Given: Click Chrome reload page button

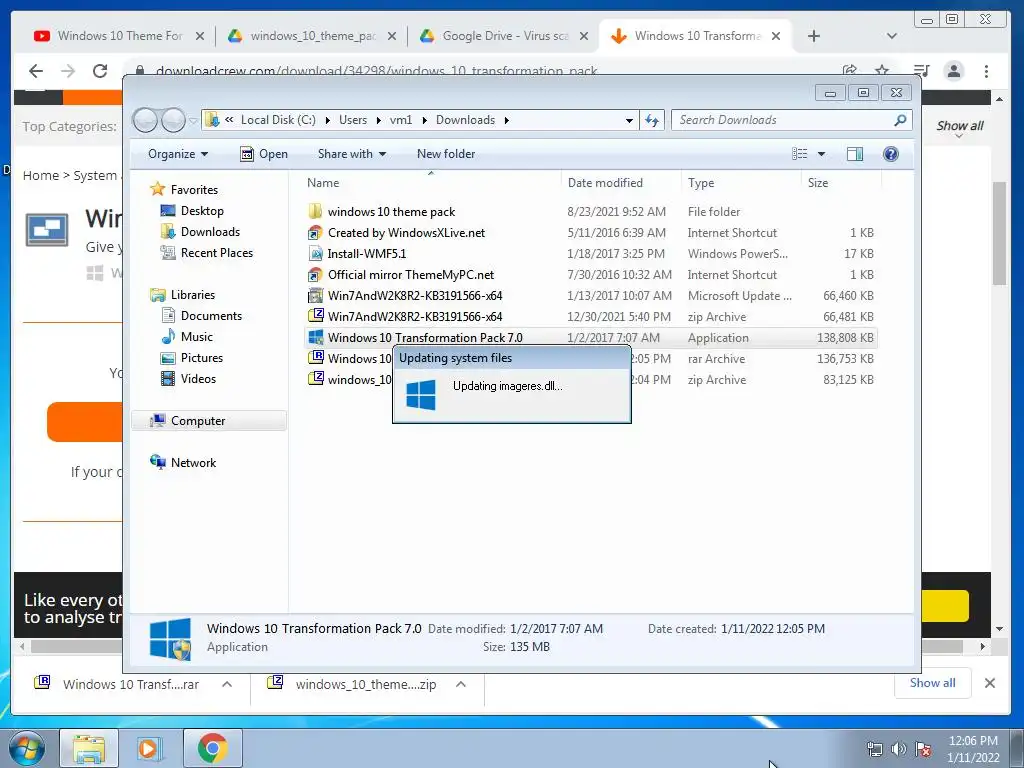Looking at the screenshot, I should point(100,71).
